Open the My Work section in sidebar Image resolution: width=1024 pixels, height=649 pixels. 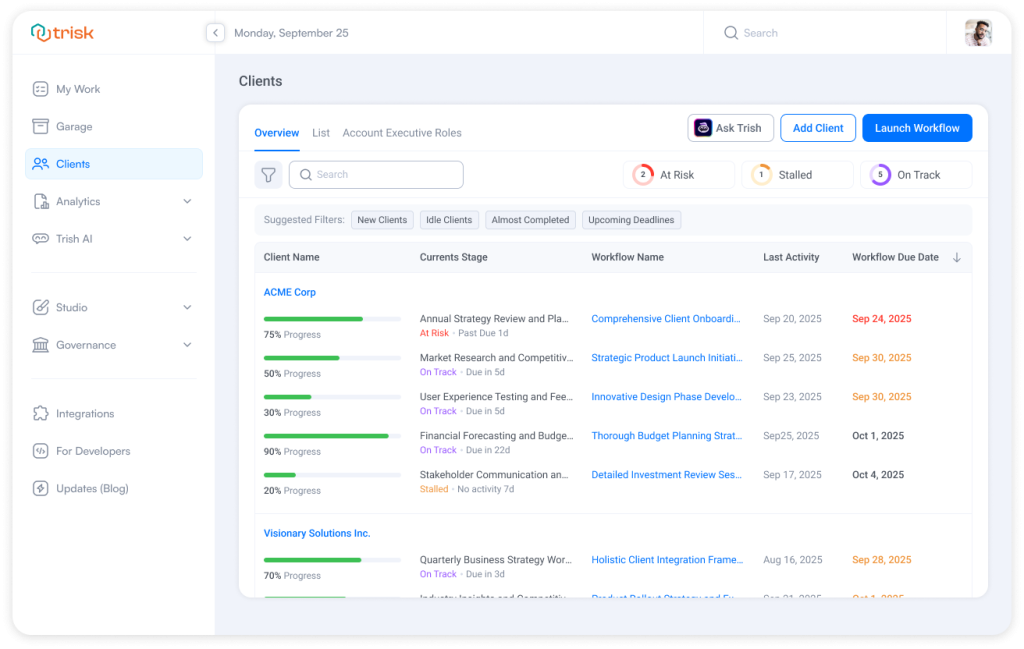[x=76, y=89]
